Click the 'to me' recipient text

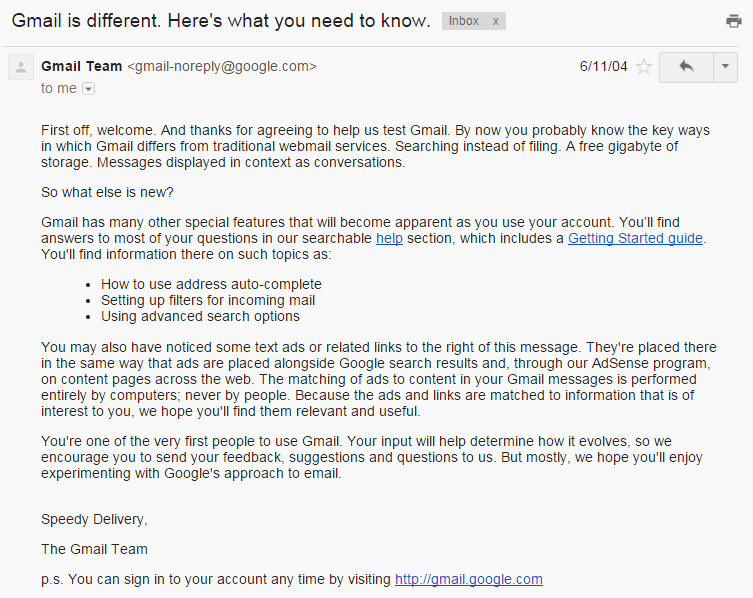59,88
